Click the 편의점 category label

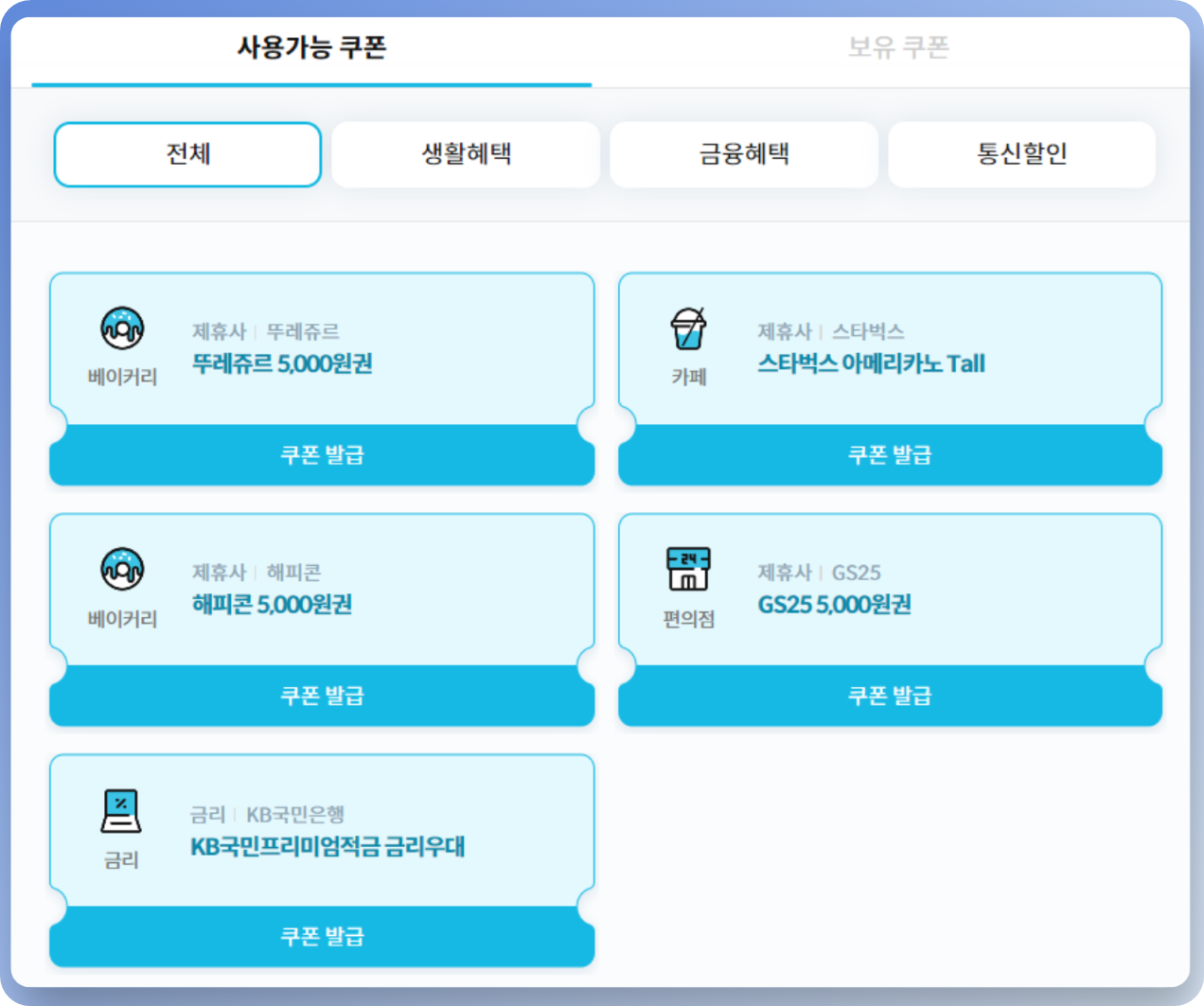(689, 619)
